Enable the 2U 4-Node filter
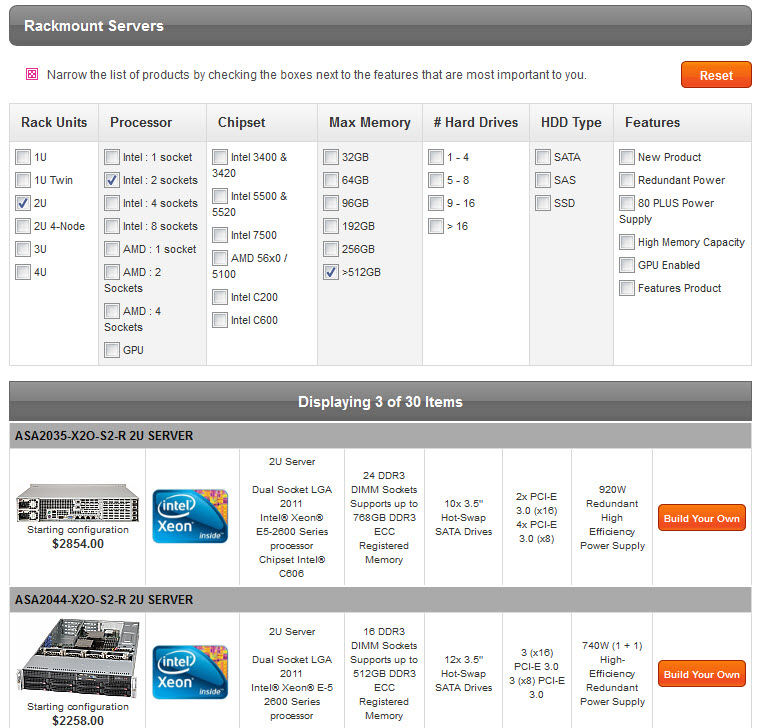759x728 pixels. (23, 226)
